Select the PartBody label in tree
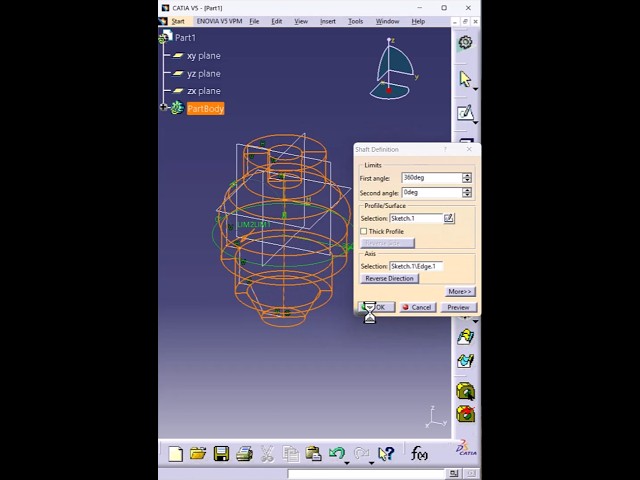 [x=205, y=109]
